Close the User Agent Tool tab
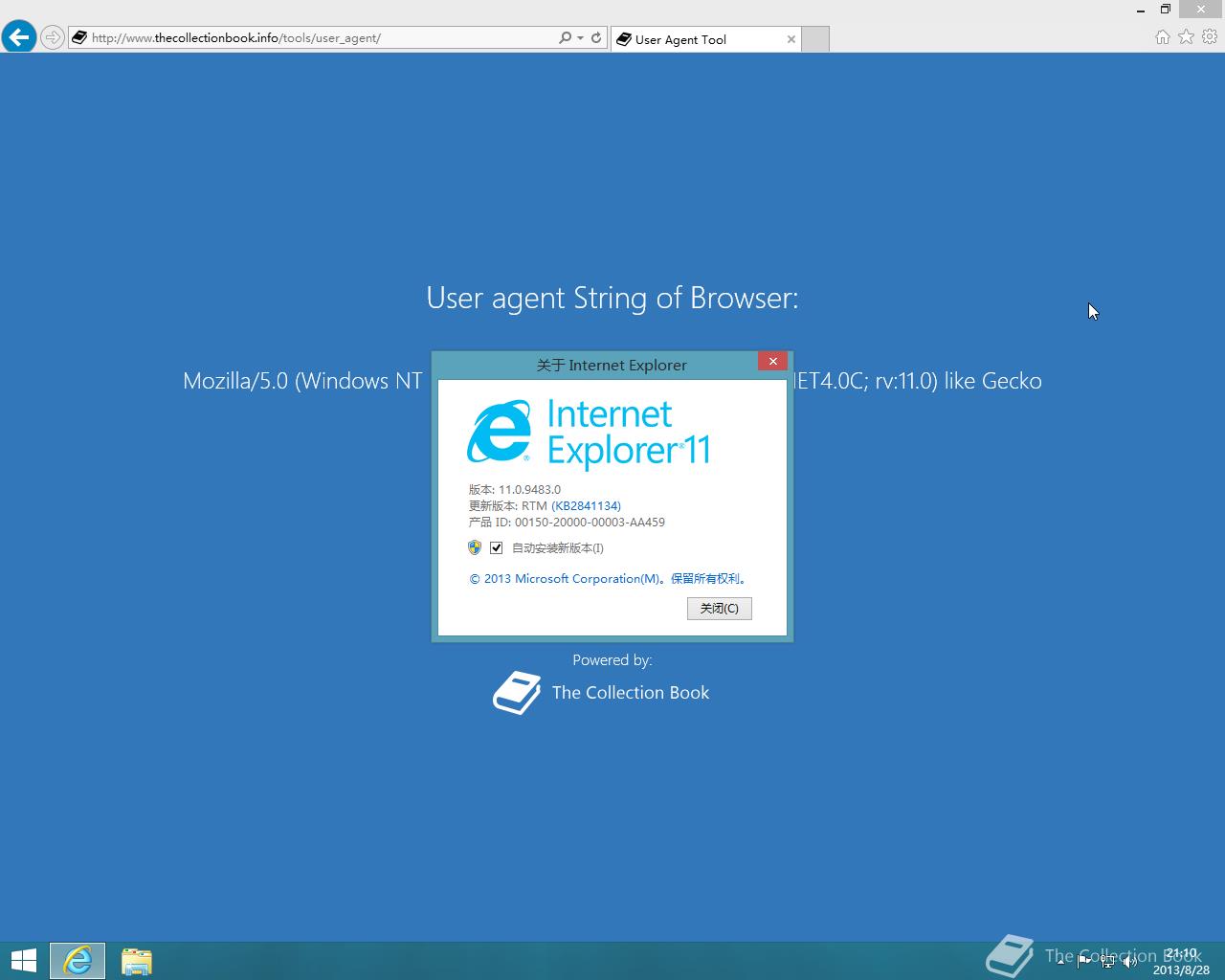The image size is (1225, 980). tap(791, 39)
